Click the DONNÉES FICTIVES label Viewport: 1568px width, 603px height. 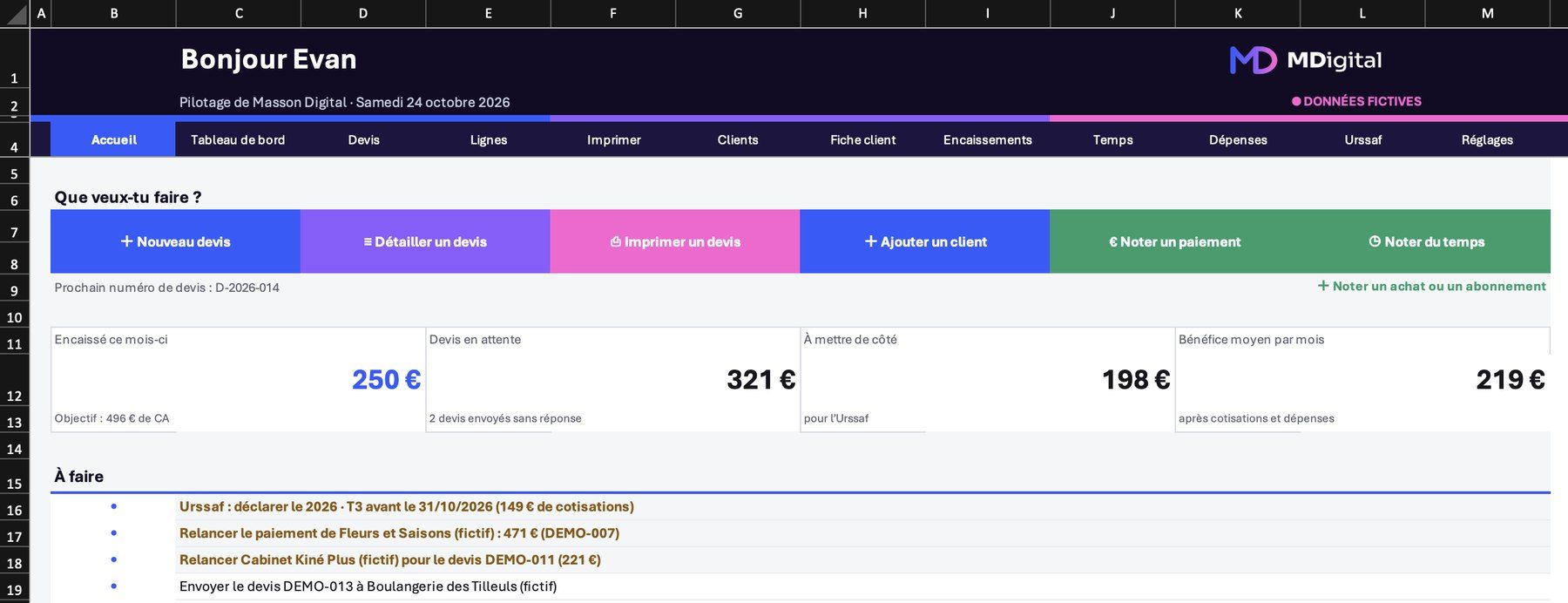coord(1356,101)
